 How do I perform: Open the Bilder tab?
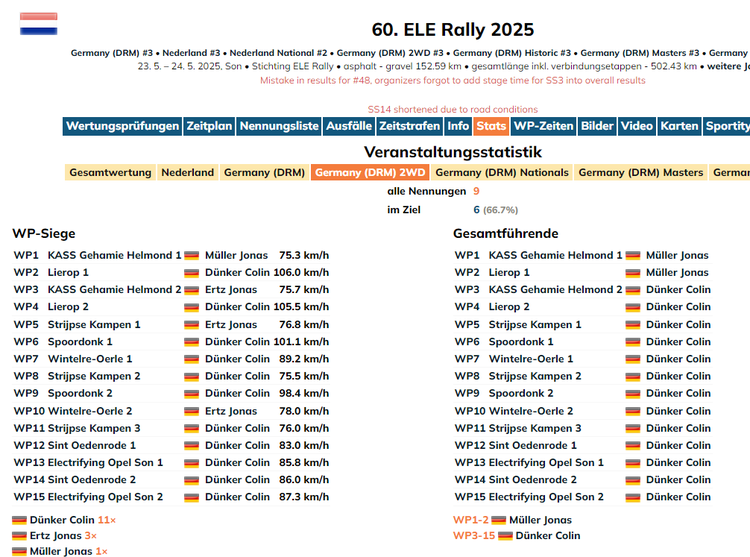pyautogui.click(x=597, y=126)
